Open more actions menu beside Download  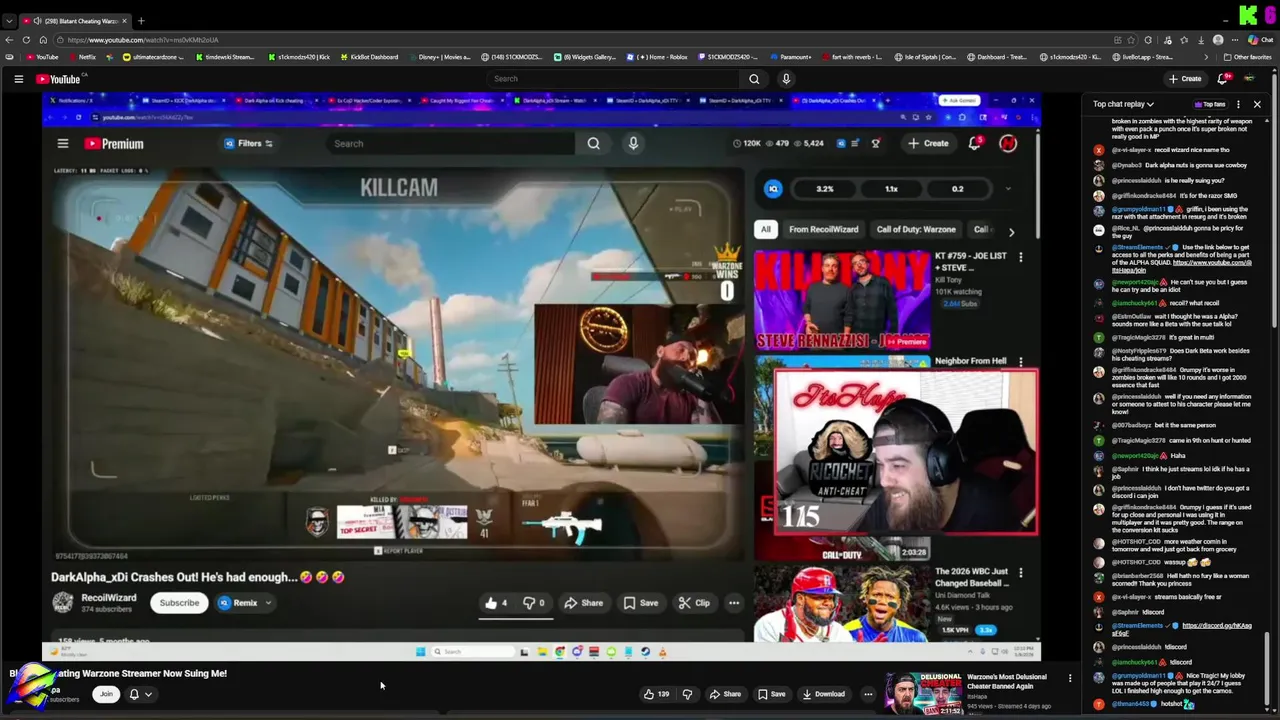pos(868,694)
